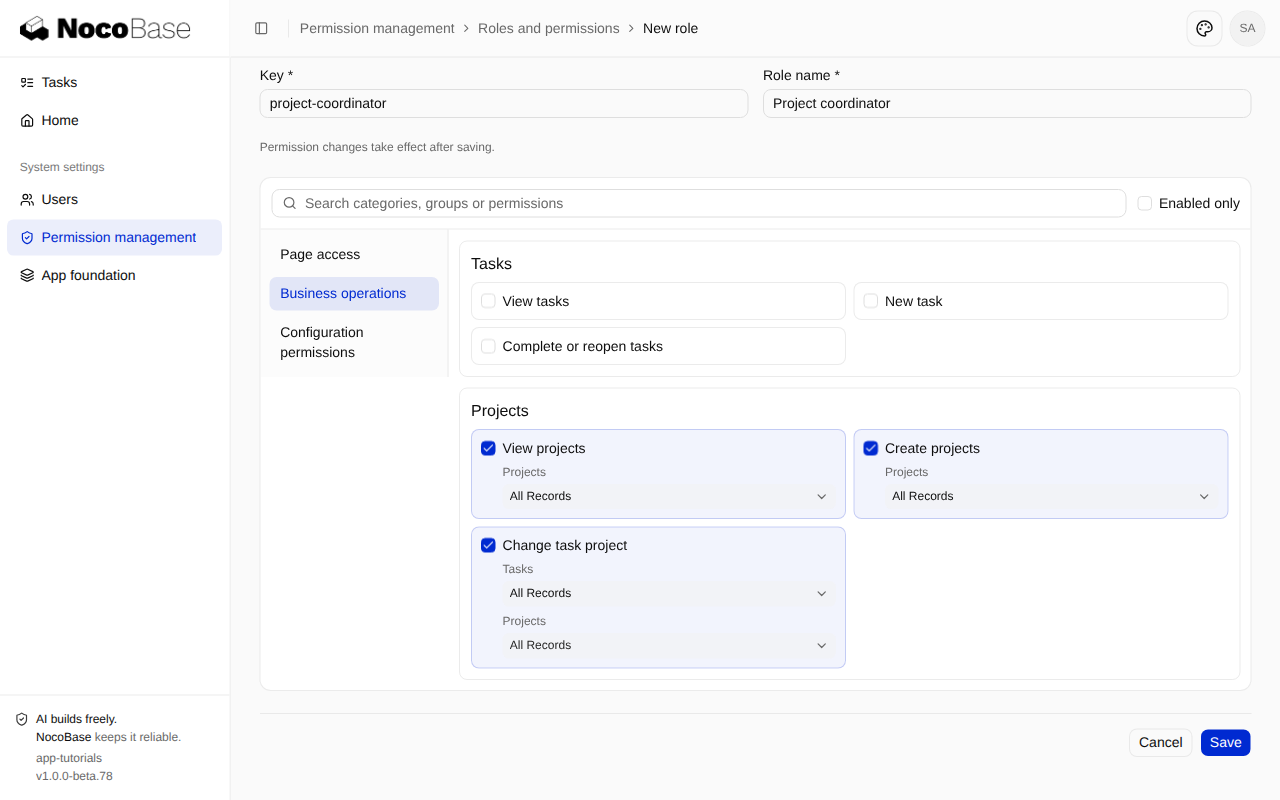Uncheck the View projects permission
Screen dimensions: 1280x800
488,448
